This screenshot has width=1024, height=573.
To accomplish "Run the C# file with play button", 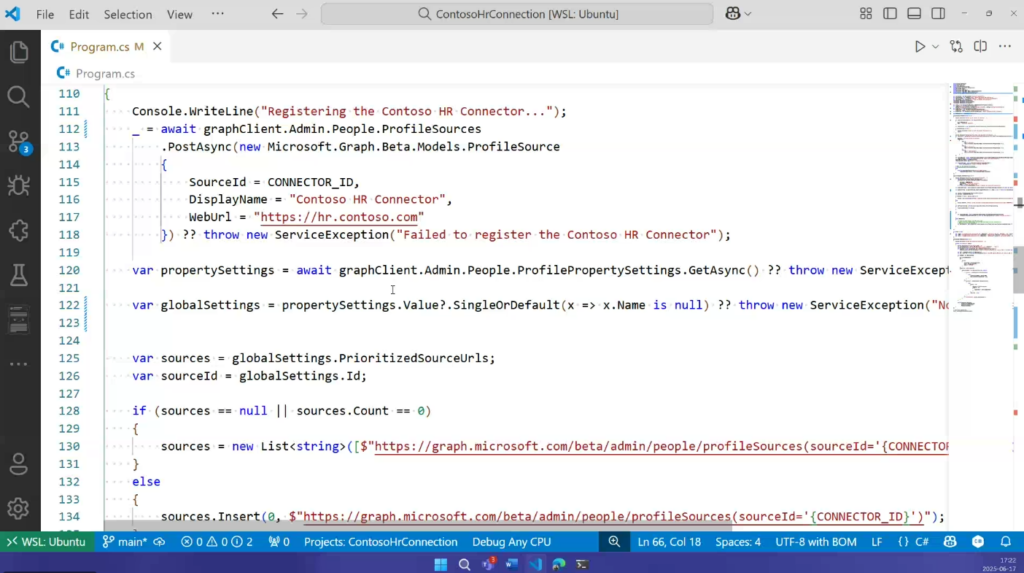I will (x=920, y=46).
